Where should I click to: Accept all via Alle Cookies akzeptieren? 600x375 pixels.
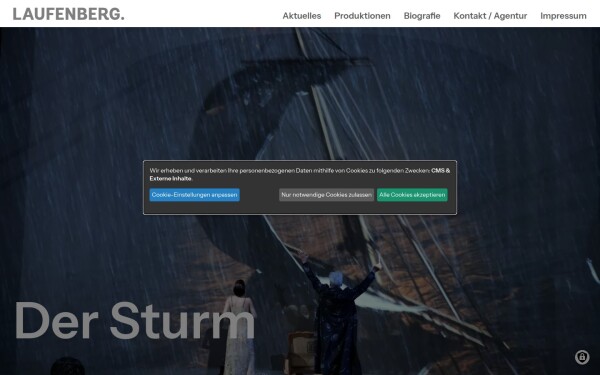point(412,195)
